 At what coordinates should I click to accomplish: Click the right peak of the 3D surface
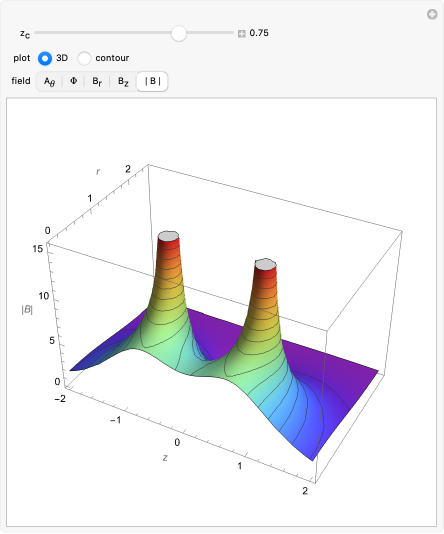266,264
